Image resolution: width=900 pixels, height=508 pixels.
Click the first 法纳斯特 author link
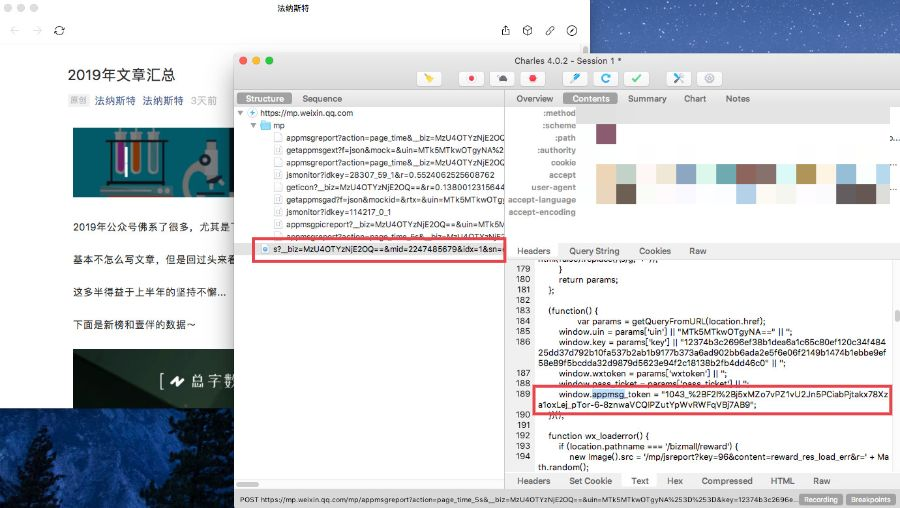115,101
